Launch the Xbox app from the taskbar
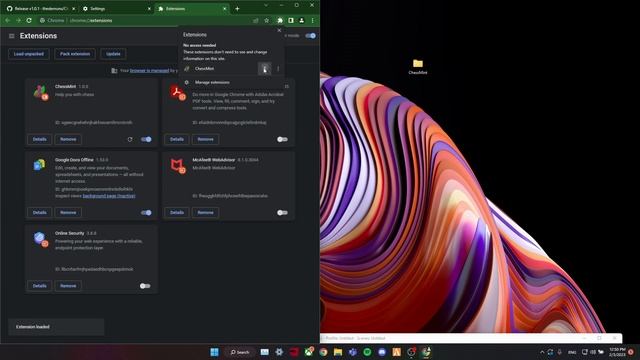Viewport: 640px width, 360px height. (309, 352)
